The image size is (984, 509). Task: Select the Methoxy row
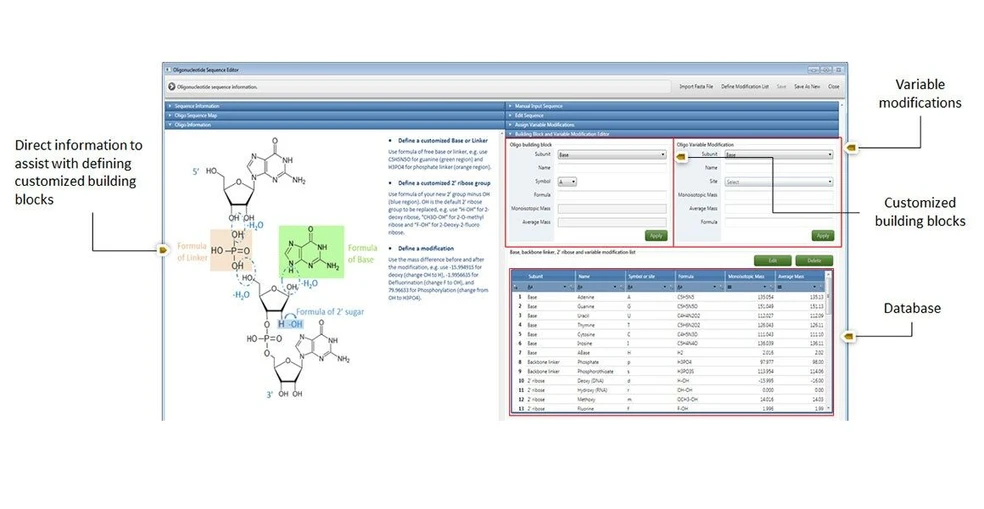pyautogui.click(x=668, y=399)
